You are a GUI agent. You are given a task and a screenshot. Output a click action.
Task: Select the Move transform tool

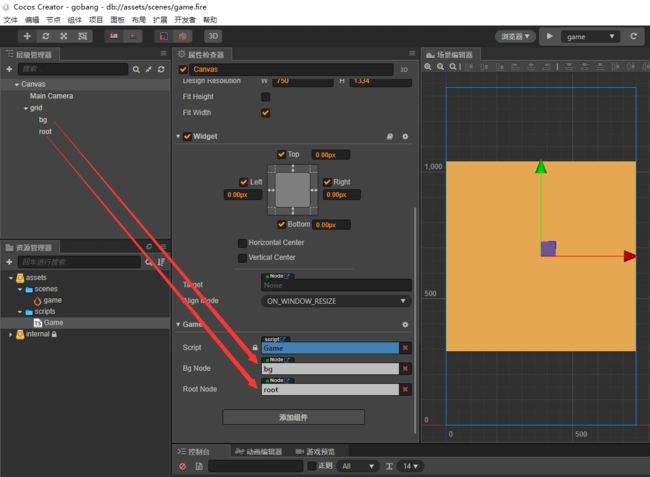(27, 36)
